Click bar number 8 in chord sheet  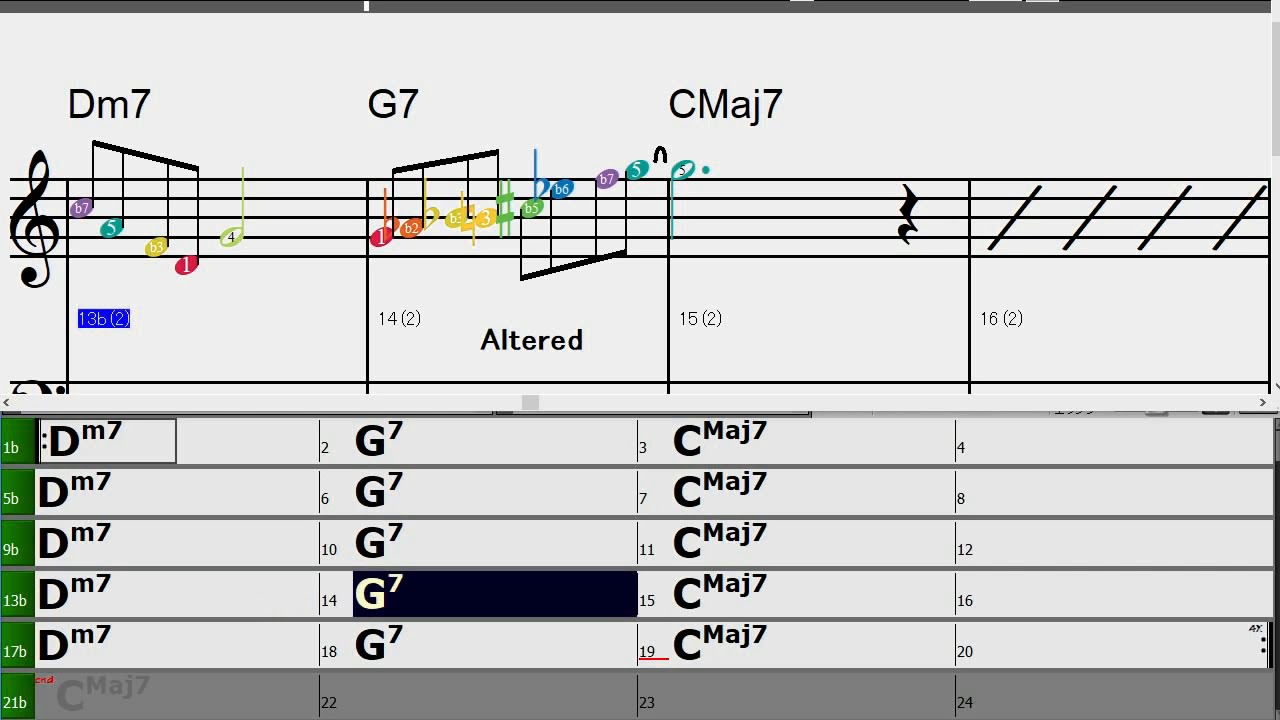click(961, 499)
